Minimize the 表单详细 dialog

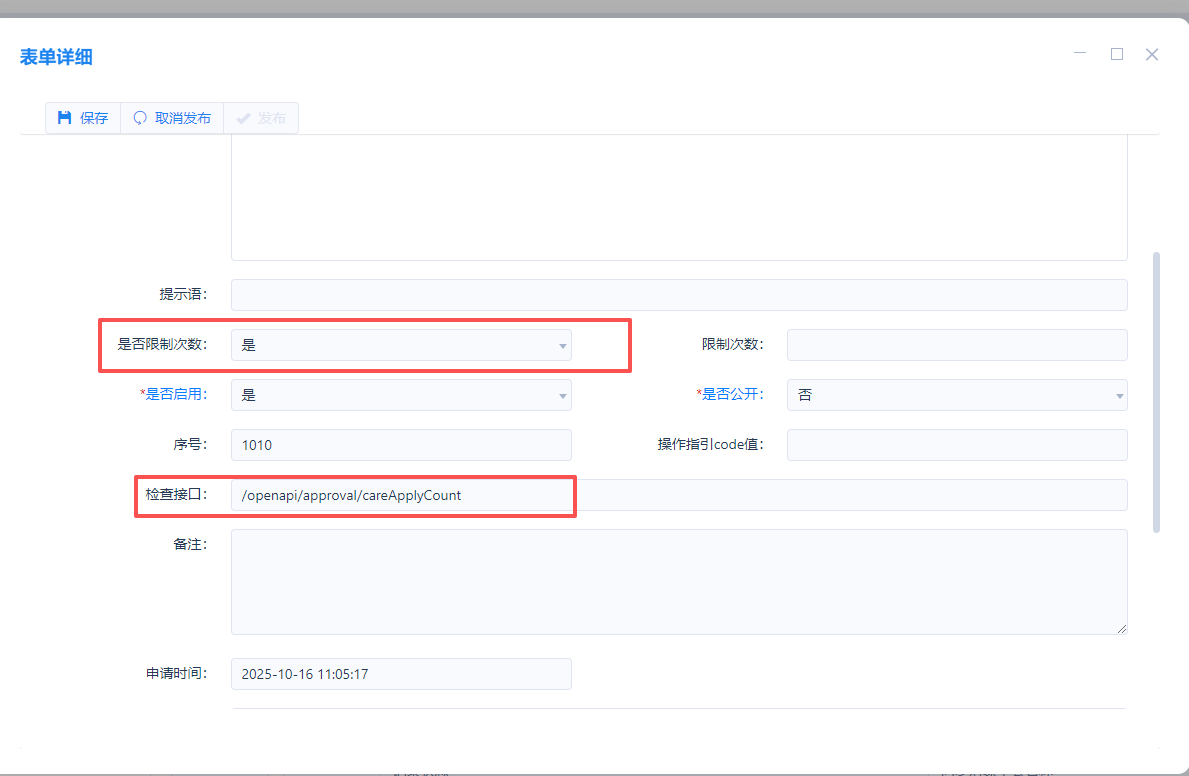[x=1080, y=54]
